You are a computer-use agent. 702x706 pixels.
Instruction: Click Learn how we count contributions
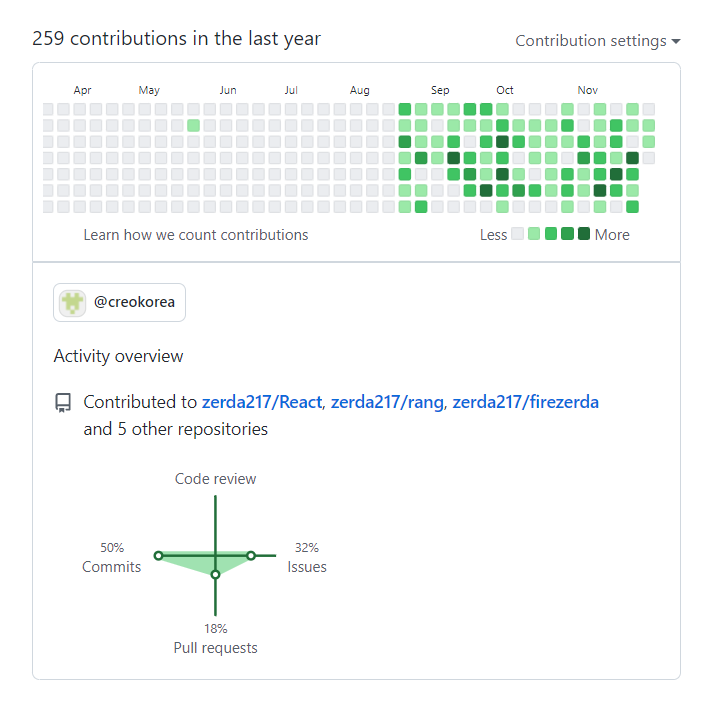pyautogui.click(x=196, y=235)
